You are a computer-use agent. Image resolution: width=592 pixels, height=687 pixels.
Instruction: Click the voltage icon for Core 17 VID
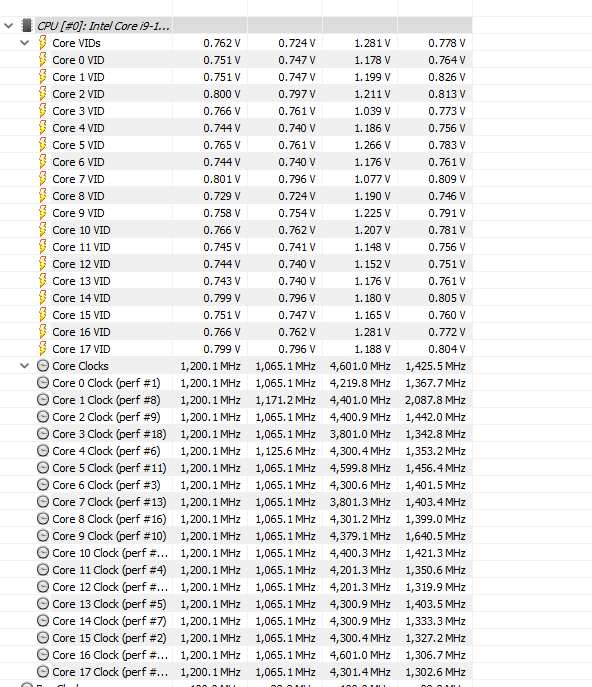pos(43,349)
